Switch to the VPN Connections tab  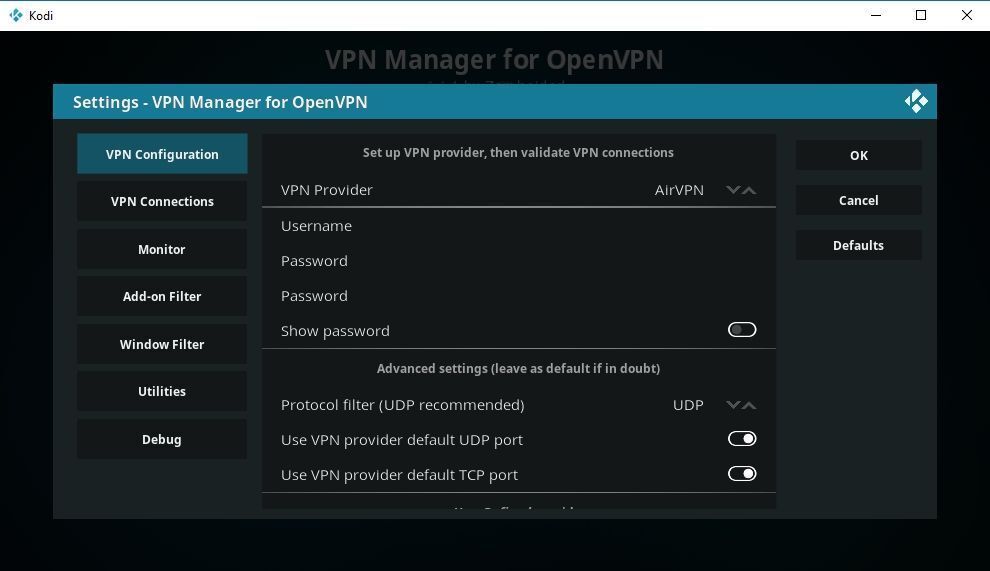click(x=162, y=201)
